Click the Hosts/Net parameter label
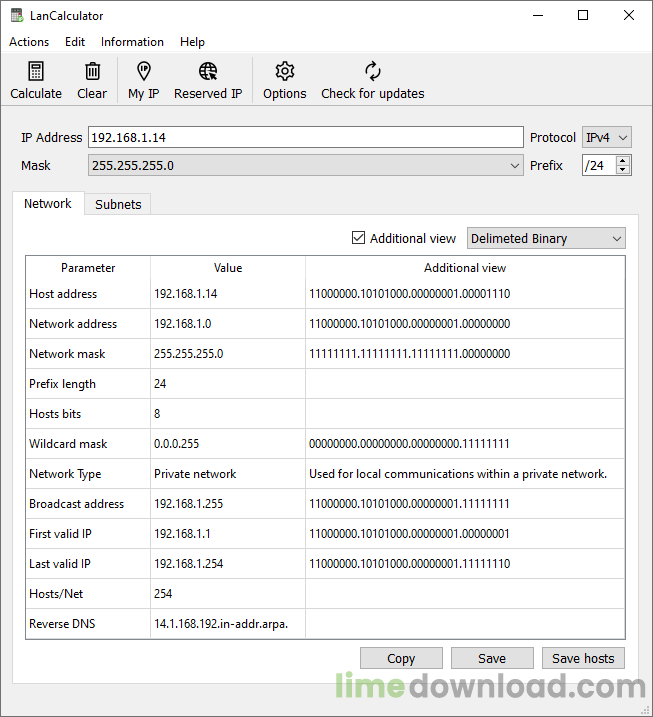 pos(56,594)
